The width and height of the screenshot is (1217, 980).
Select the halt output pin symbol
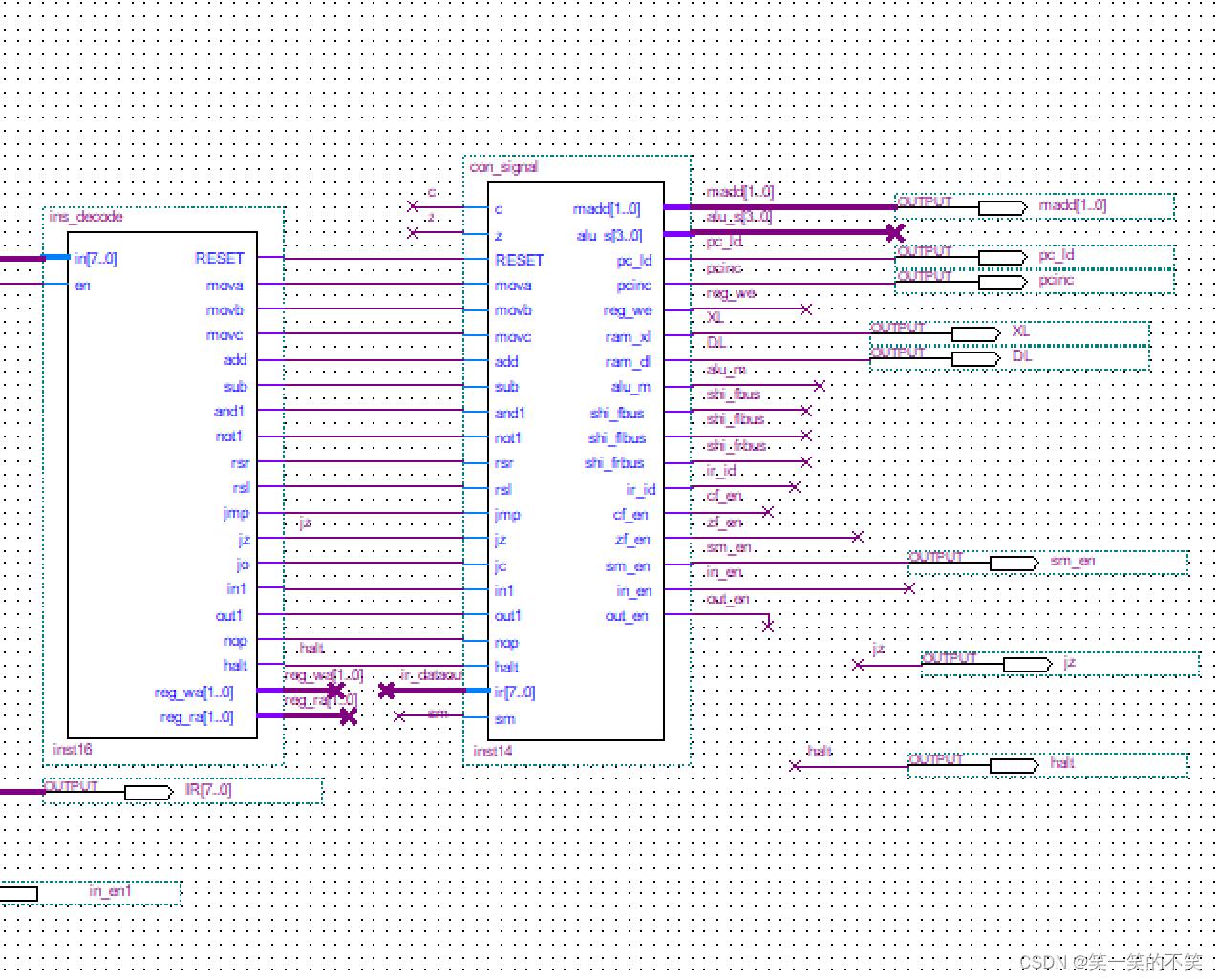point(1014,765)
